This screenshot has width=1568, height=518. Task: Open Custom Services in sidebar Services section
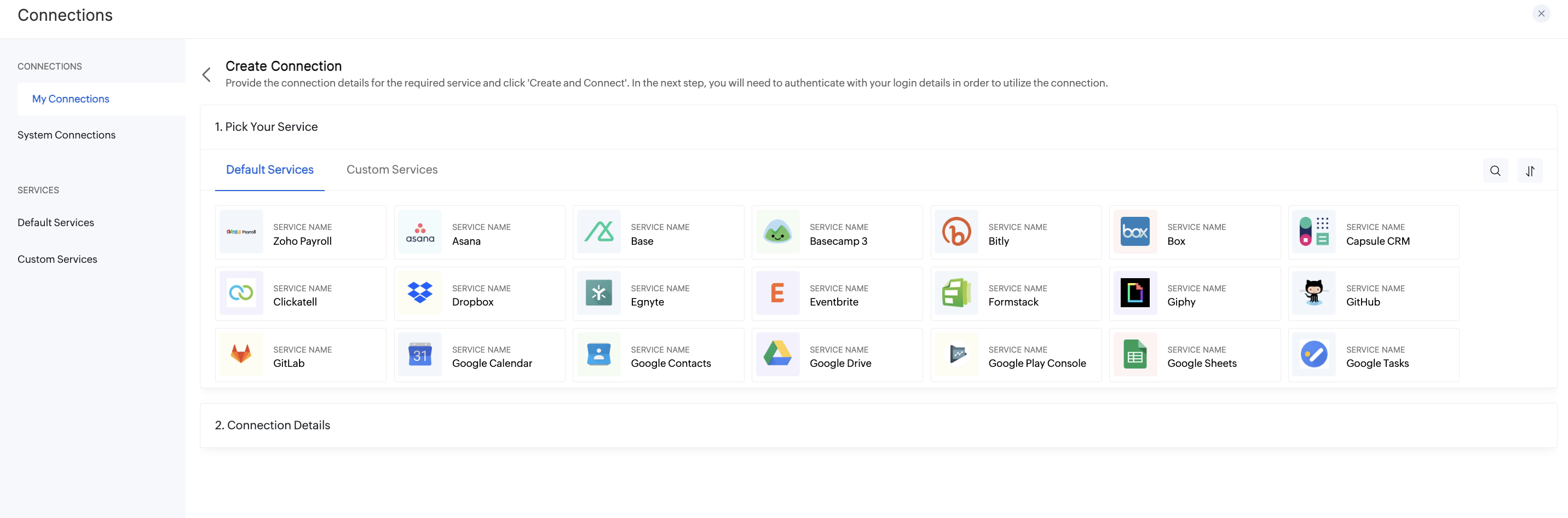click(x=57, y=260)
